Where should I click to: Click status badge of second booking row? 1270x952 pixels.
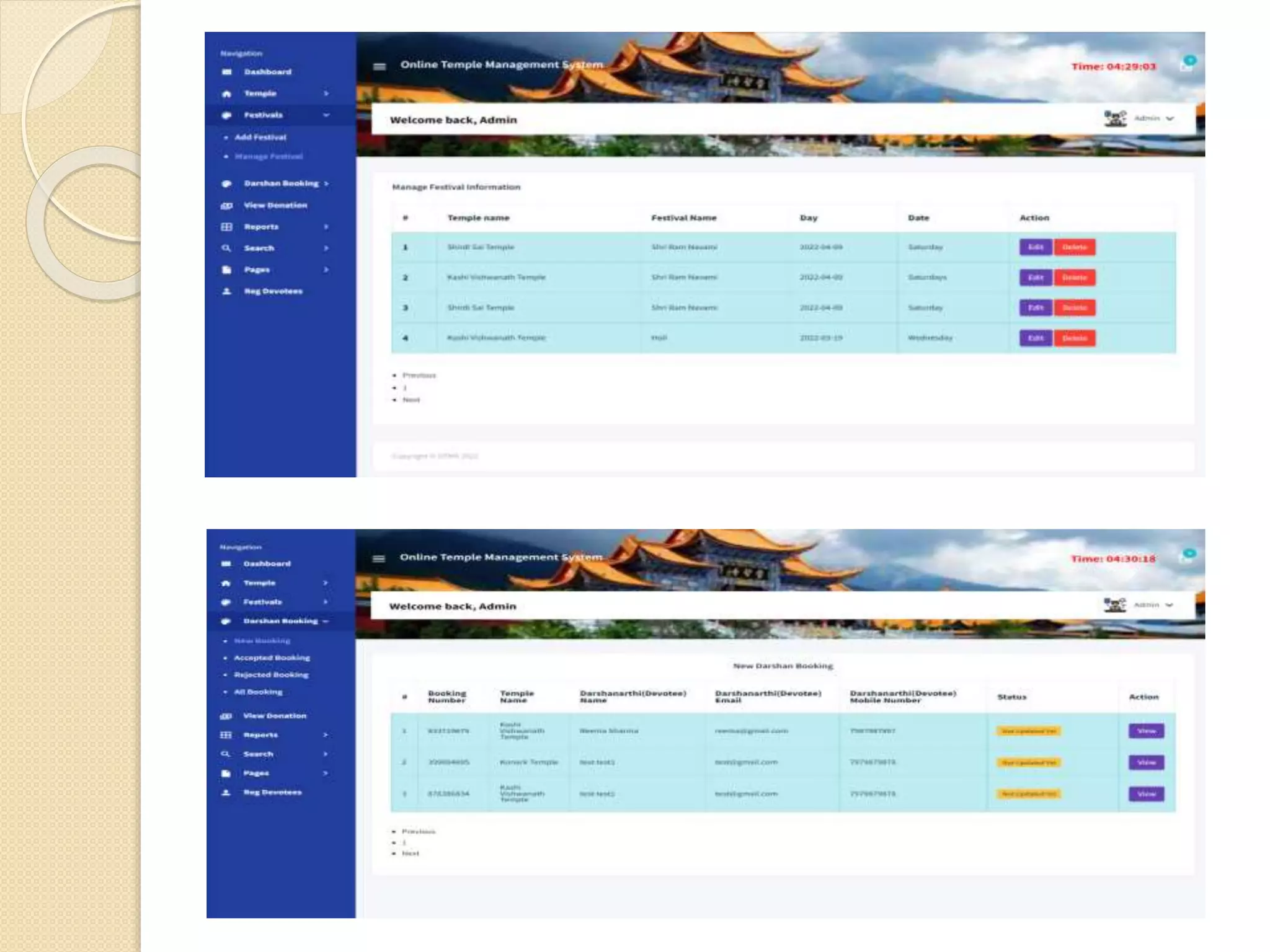(x=1029, y=762)
